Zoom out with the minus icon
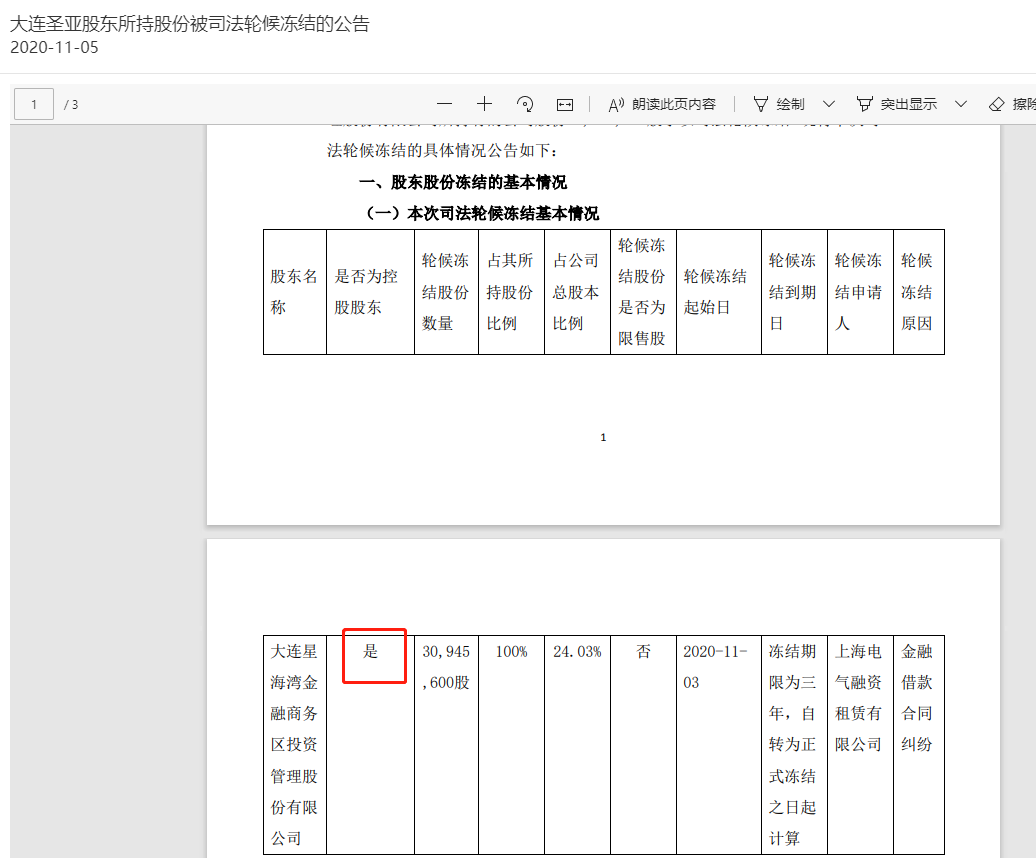Screen dimensions: 1036x858 [x=445, y=104]
